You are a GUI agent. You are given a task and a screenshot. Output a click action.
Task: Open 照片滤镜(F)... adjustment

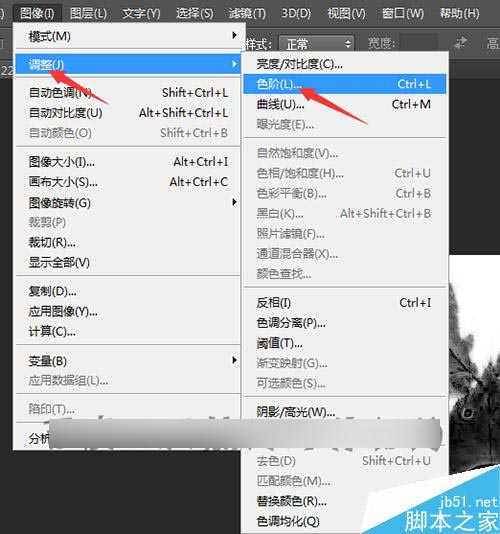(x=345, y=234)
